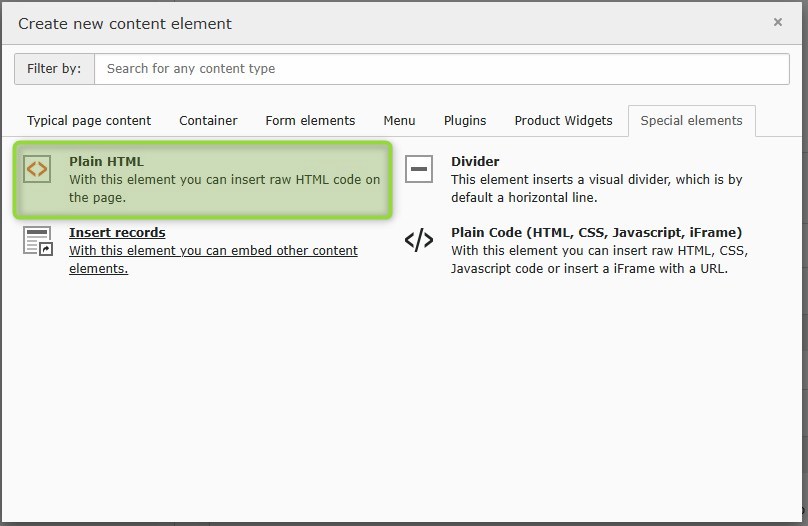Screen dimensions: 808x526
Task: Switch to the Typical page content tab
Action: 89,121
